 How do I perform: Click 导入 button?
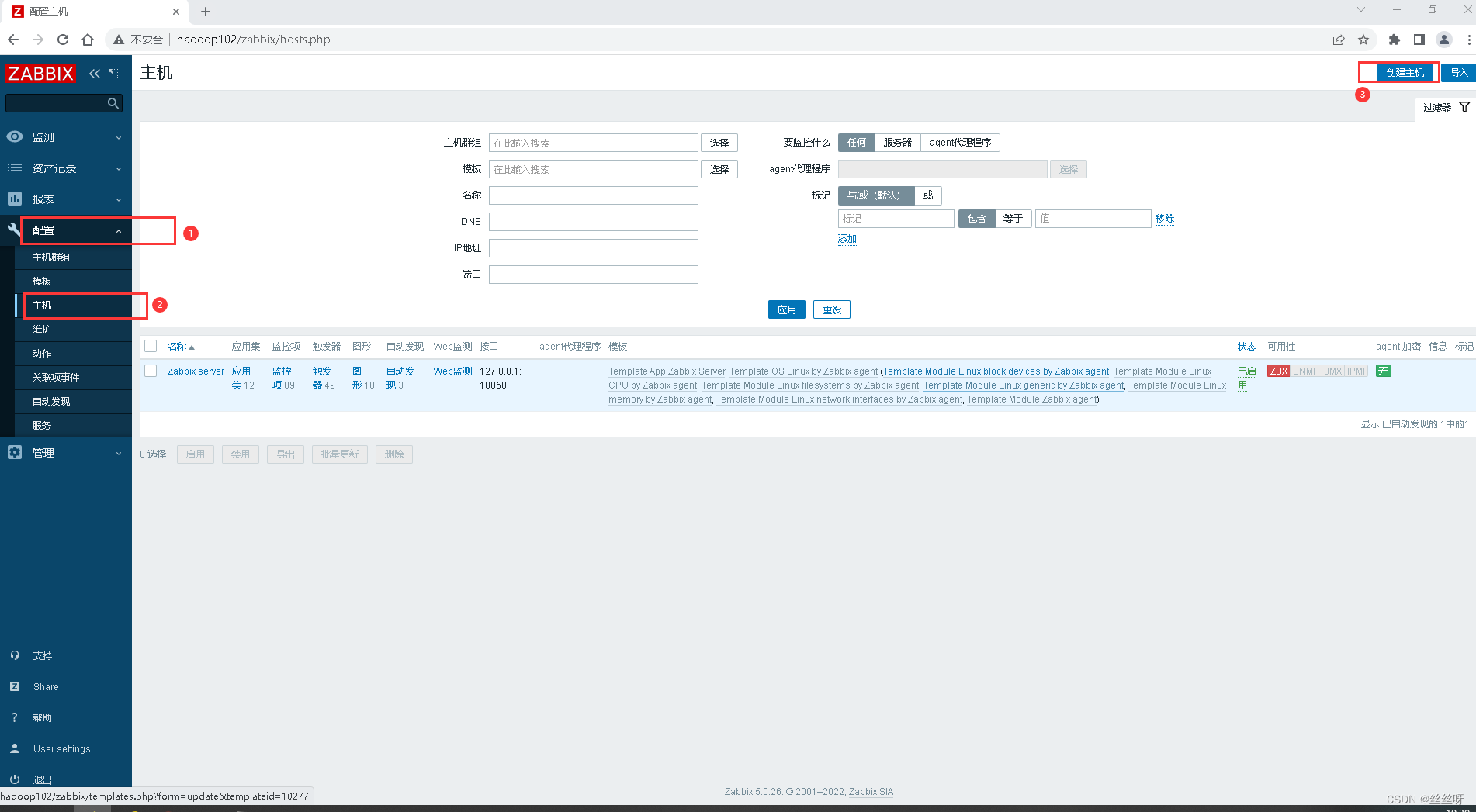pyautogui.click(x=1459, y=72)
